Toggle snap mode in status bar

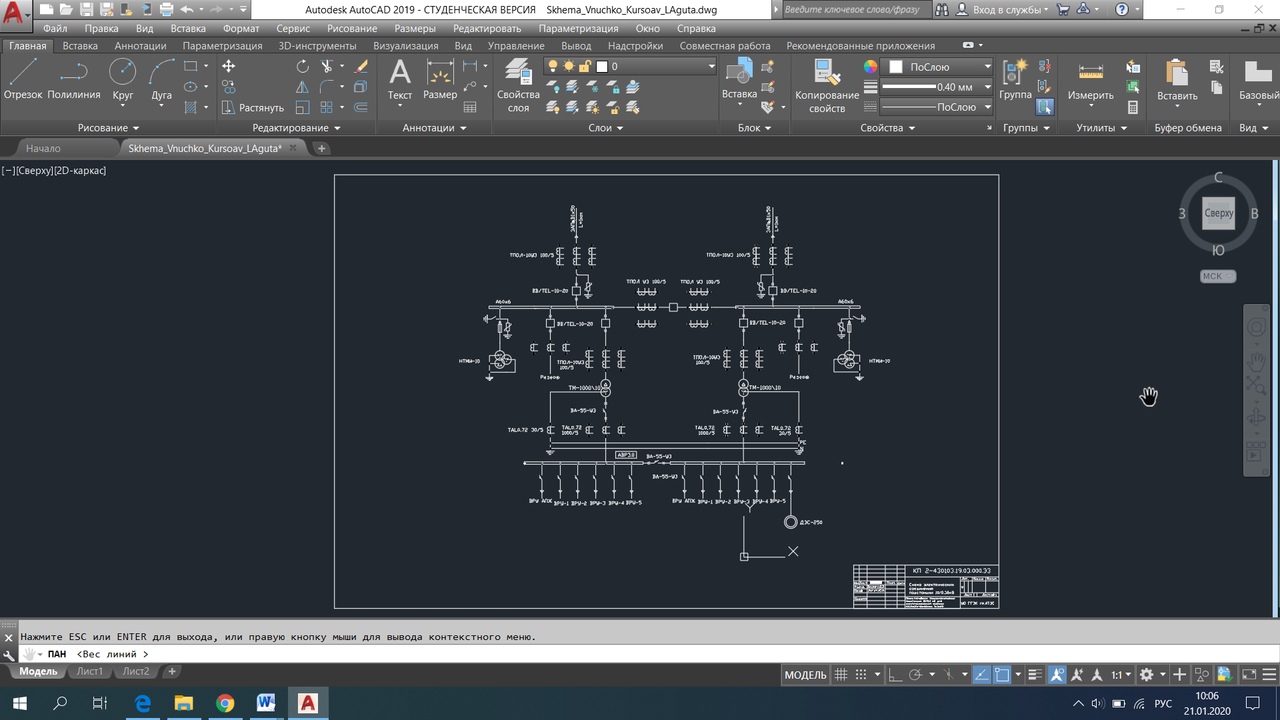click(x=862, y=675)
